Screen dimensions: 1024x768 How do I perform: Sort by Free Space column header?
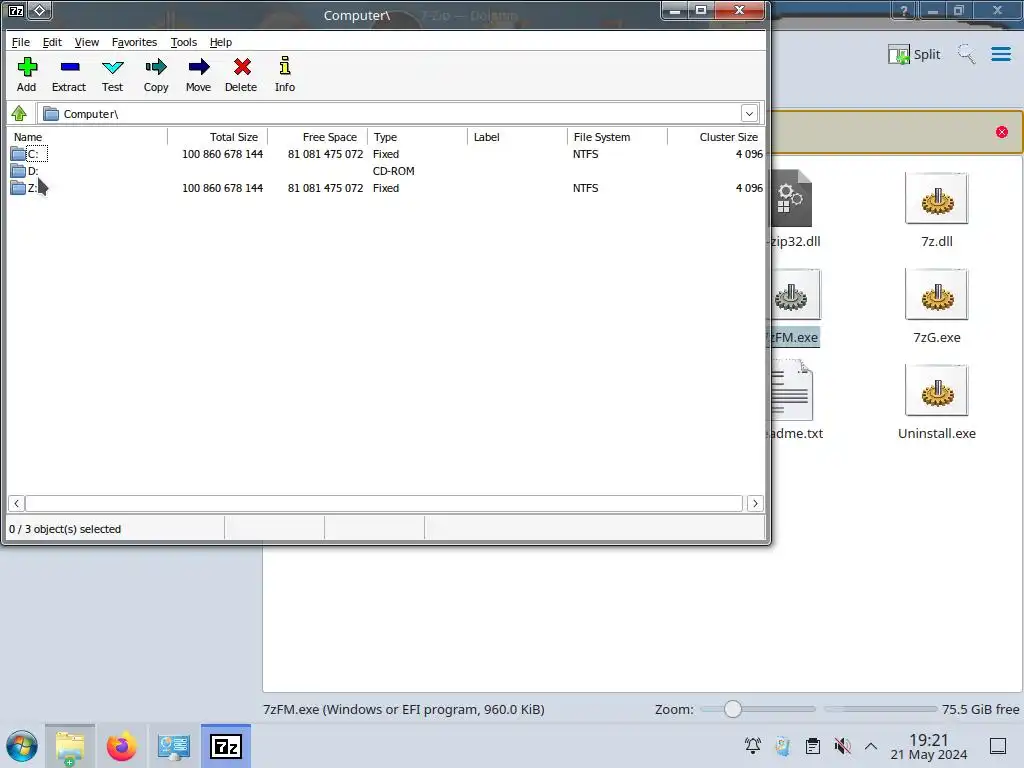click(317, 136)
